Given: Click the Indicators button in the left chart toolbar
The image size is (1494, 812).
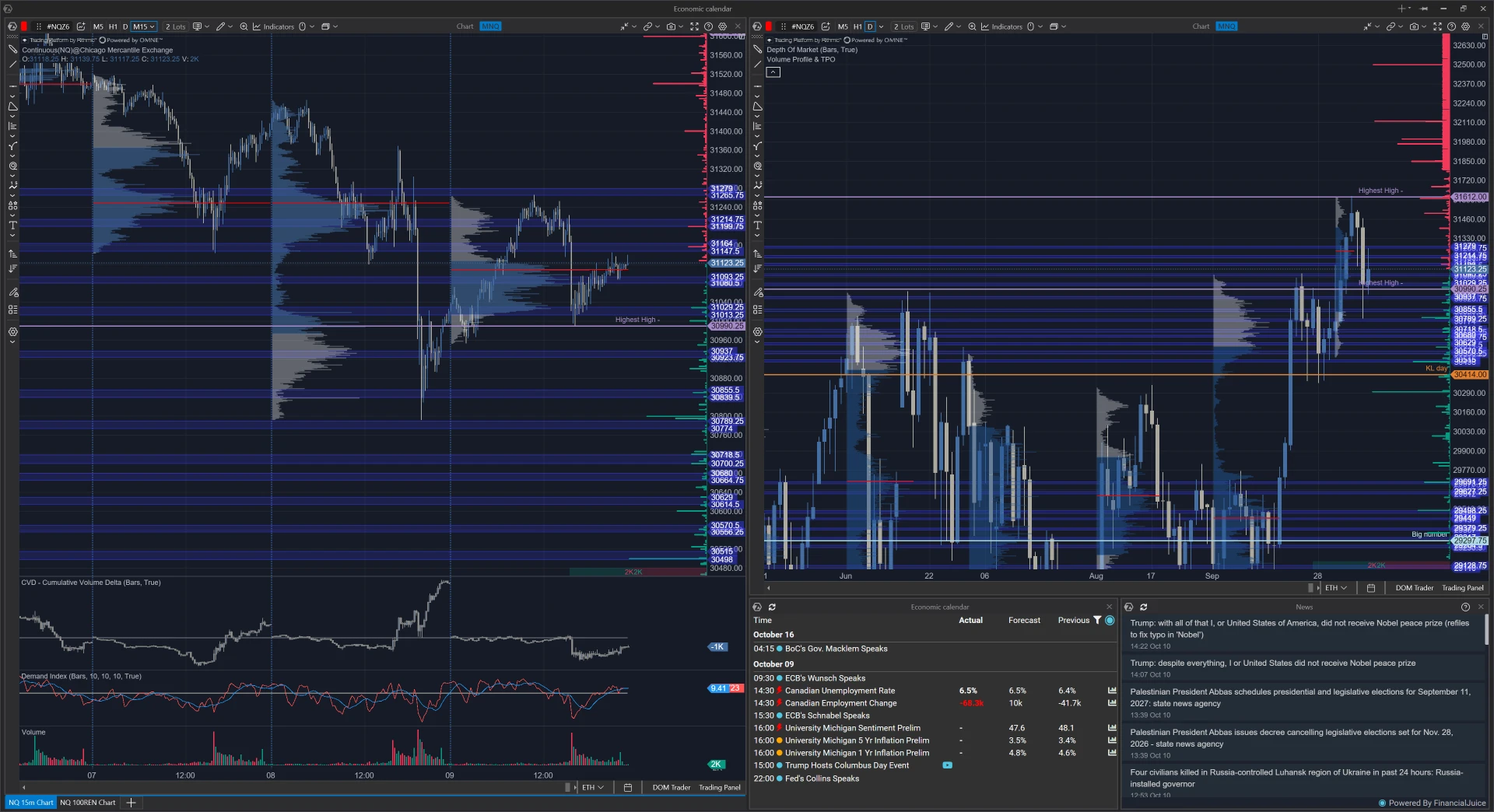Looking at the screenshot, I should tap(272, 26).
